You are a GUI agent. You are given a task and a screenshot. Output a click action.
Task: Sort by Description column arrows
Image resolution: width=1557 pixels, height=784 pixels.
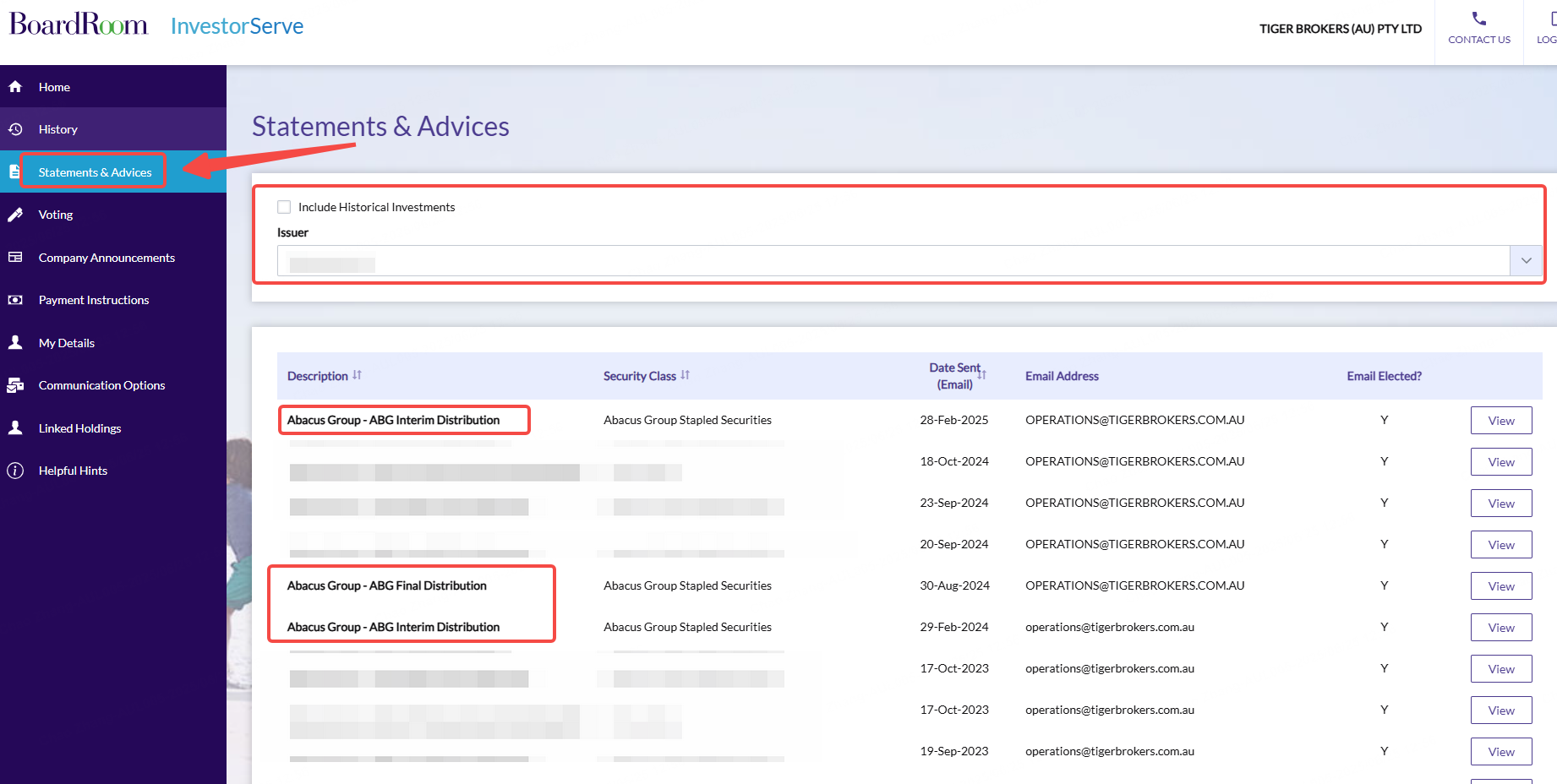(x=357, y=375)
